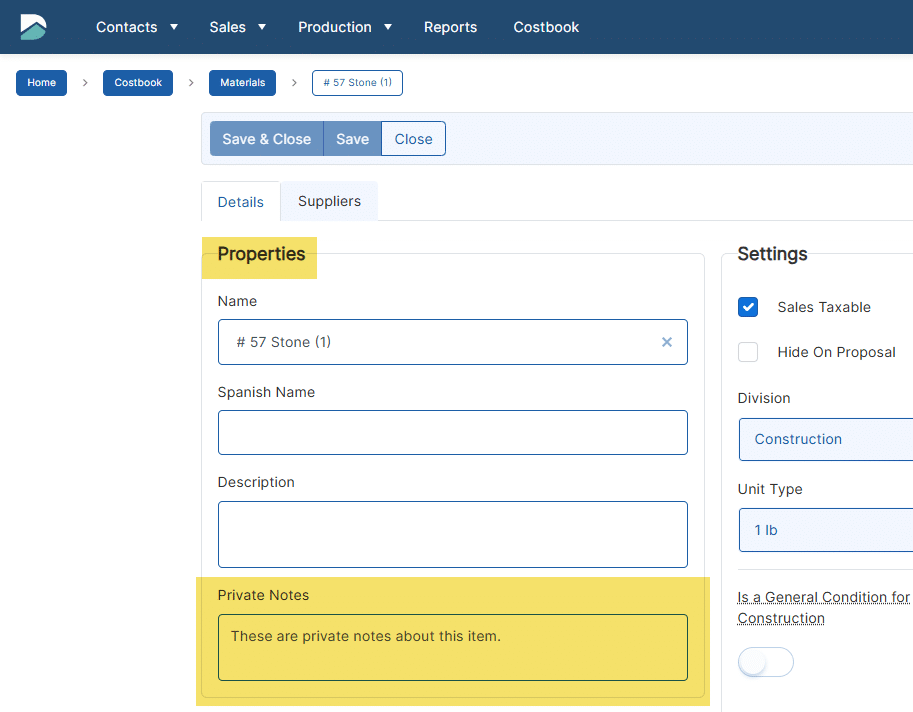The width and height of the screenshot is (913, 712).
Task: Toggle the General Condition for Construction switch
Action: pyautogui.click(x=765, y=662)
